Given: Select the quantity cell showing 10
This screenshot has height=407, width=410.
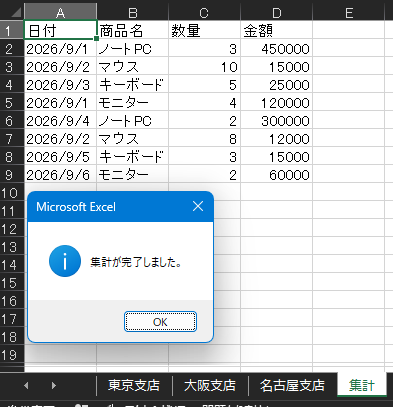Looking at the screenshot, I should pos(204,67).
